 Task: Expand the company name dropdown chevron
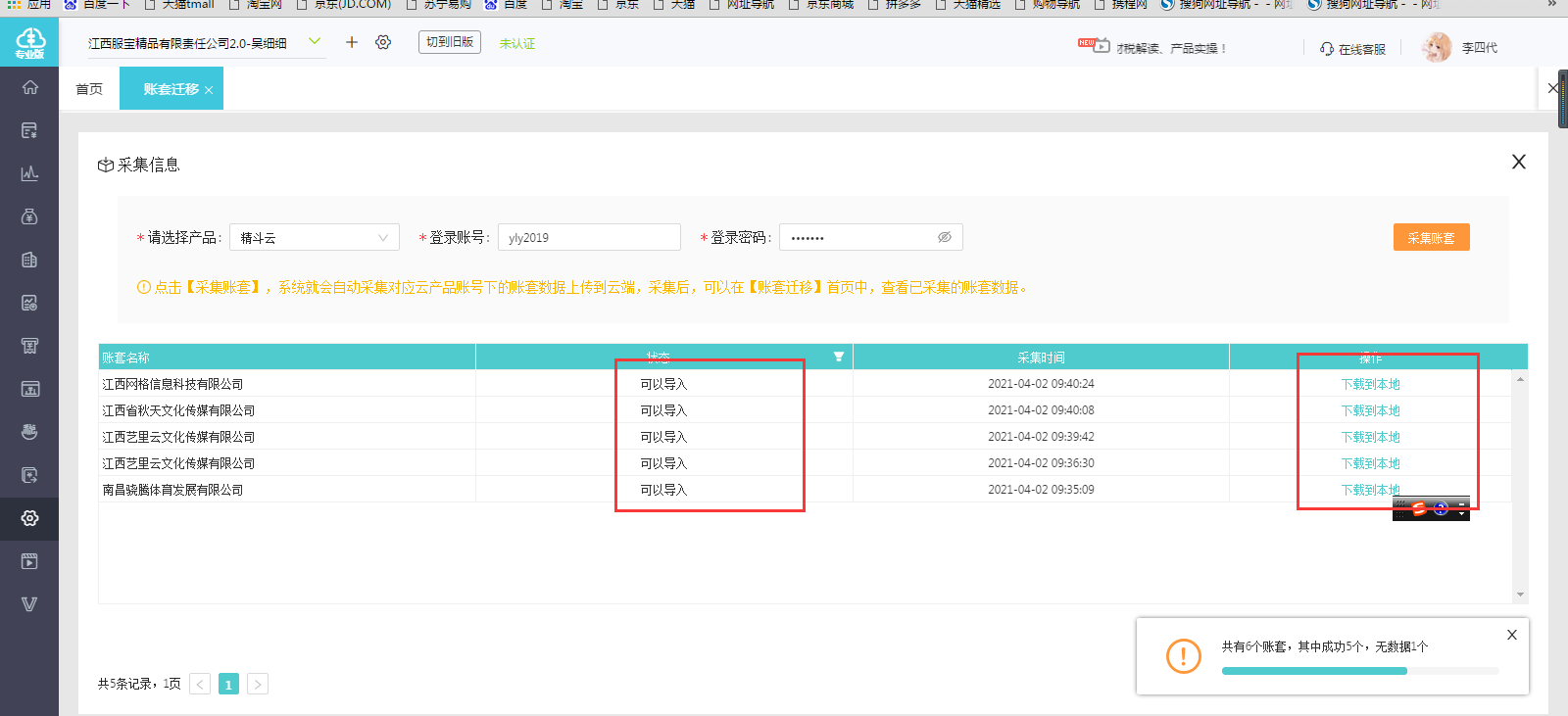(315, 41)
